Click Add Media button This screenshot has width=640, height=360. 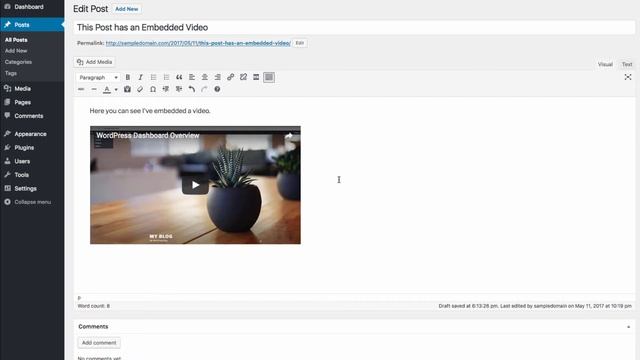[x=95, y=62]
